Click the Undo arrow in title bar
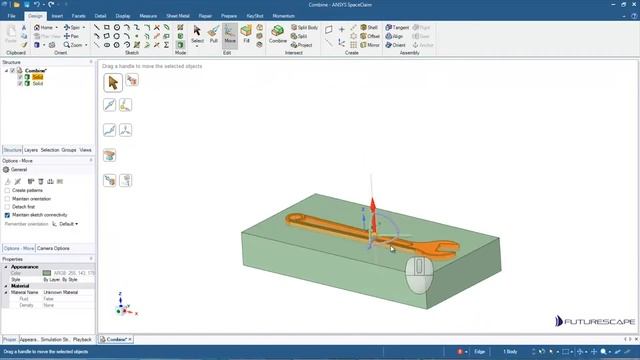 click(37, 4)
